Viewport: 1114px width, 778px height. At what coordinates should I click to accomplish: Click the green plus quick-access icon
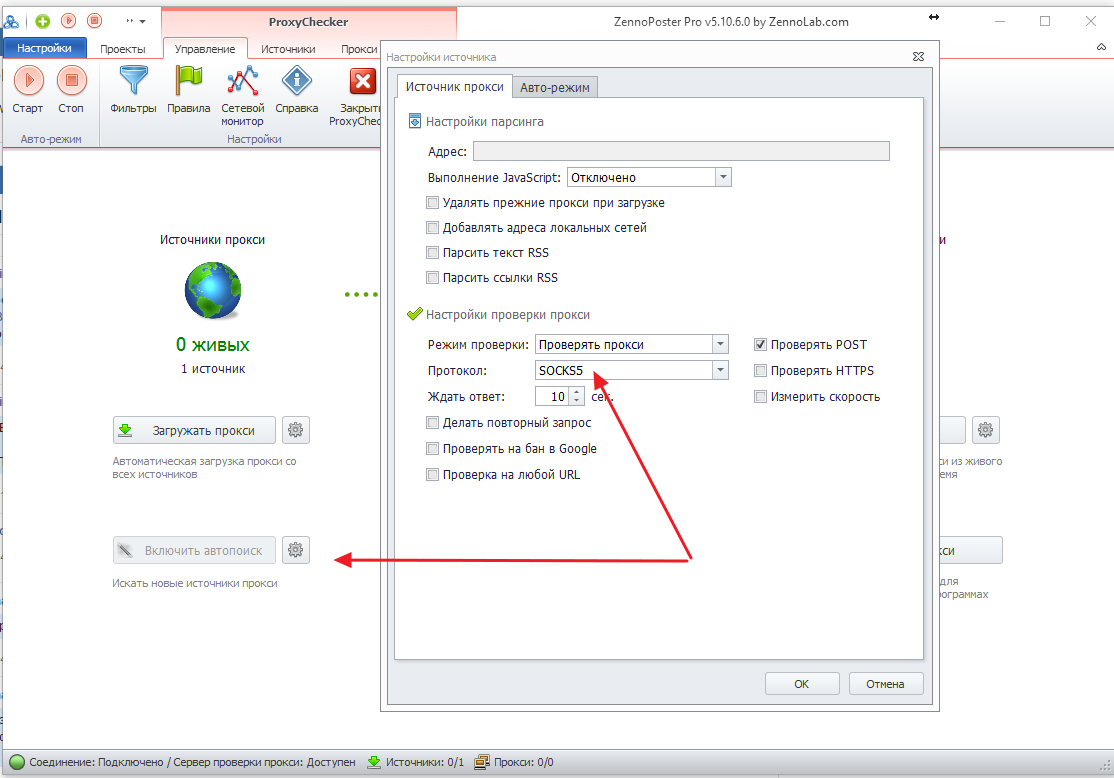[x=43, y=21]
